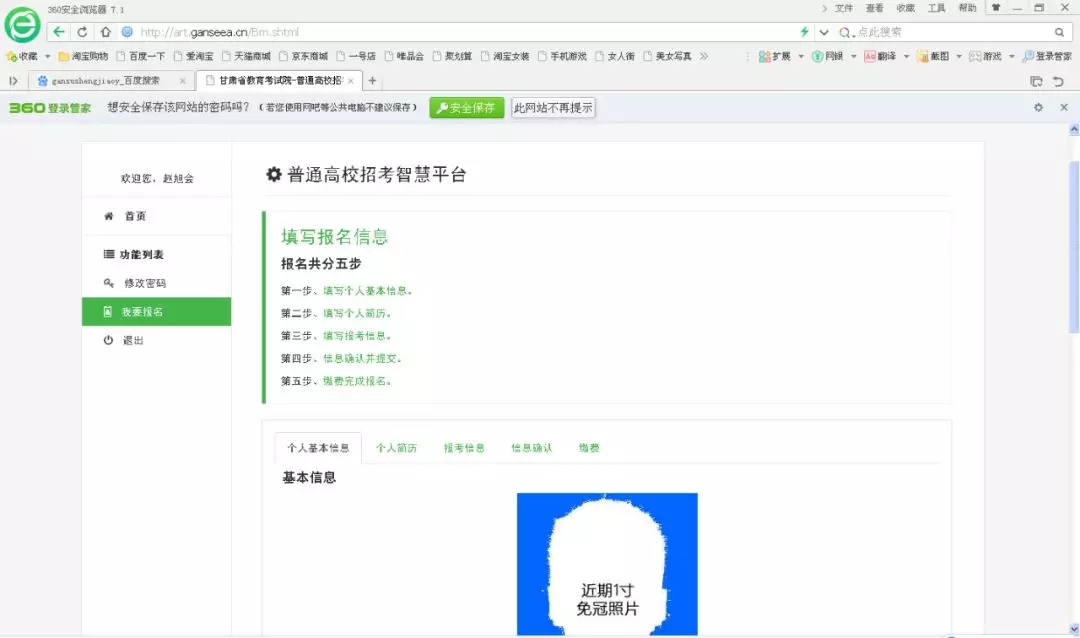Open the 查看 menu
The height and width of the screenshot is (638, 1080).
tap(875, 8)
